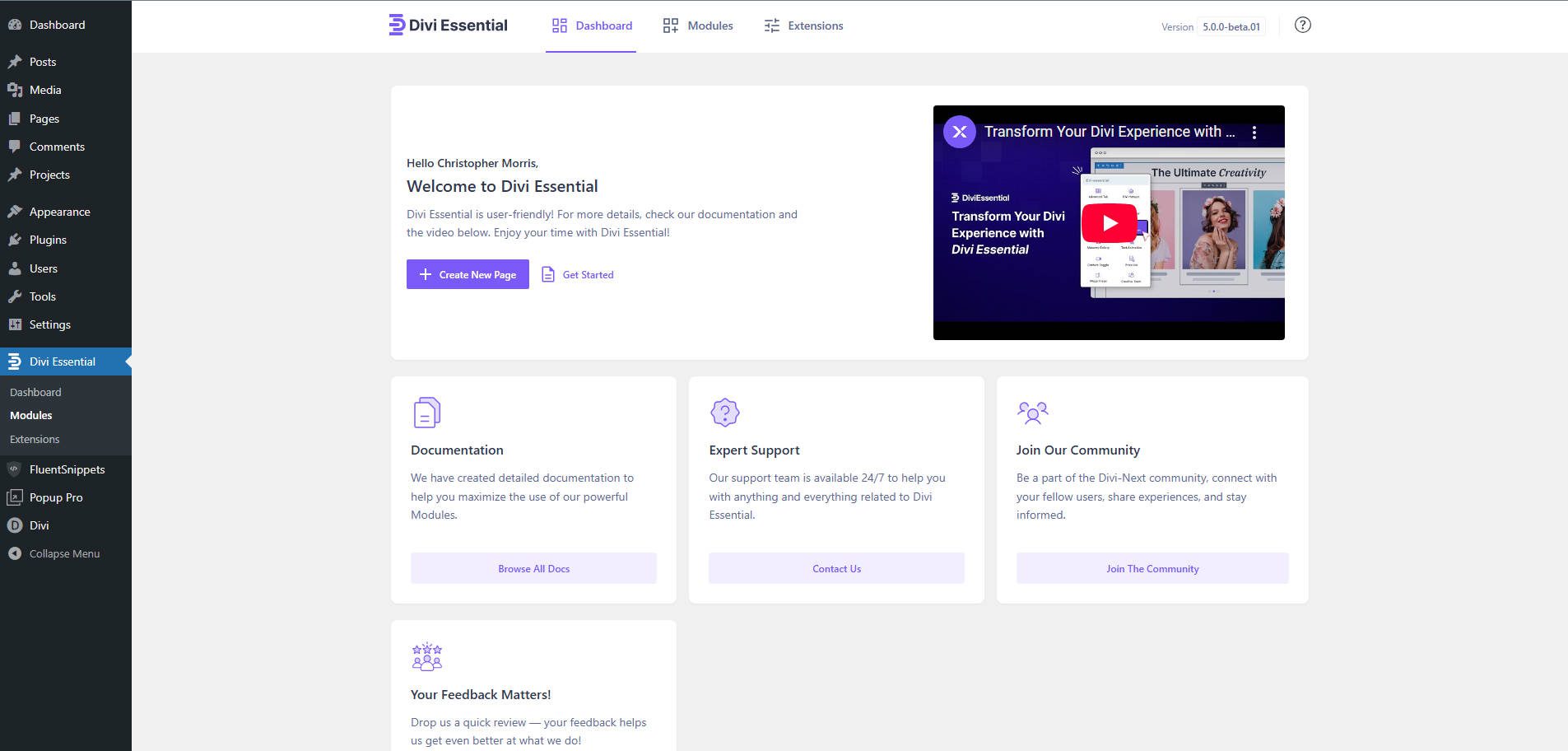
Task: Open the video's three-dot options menu
Action: [1254, 131]
